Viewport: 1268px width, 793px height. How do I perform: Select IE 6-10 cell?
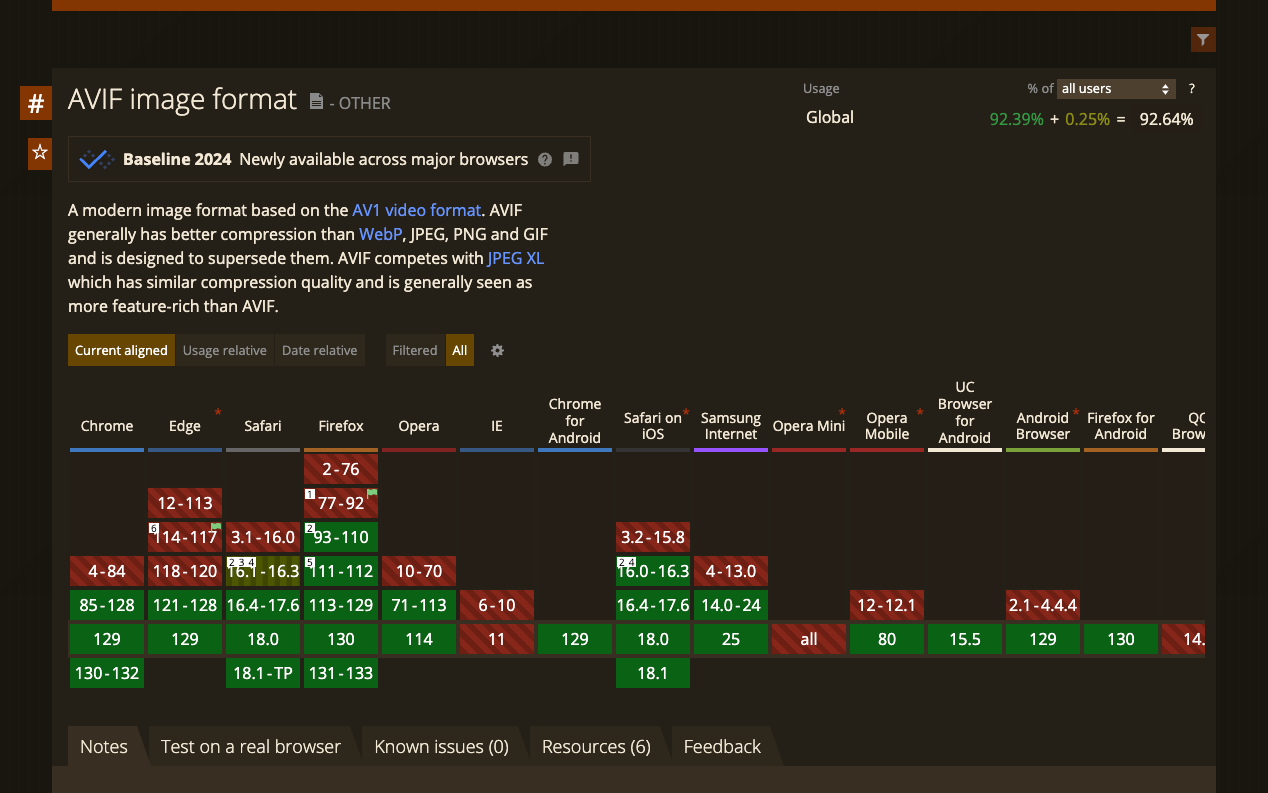(497, 605)
